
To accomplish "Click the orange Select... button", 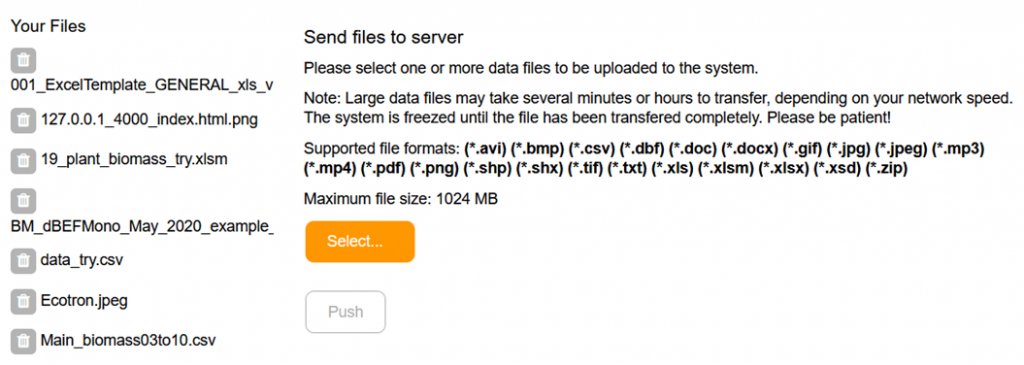I will pyautogui.click(x=360, y=242).
